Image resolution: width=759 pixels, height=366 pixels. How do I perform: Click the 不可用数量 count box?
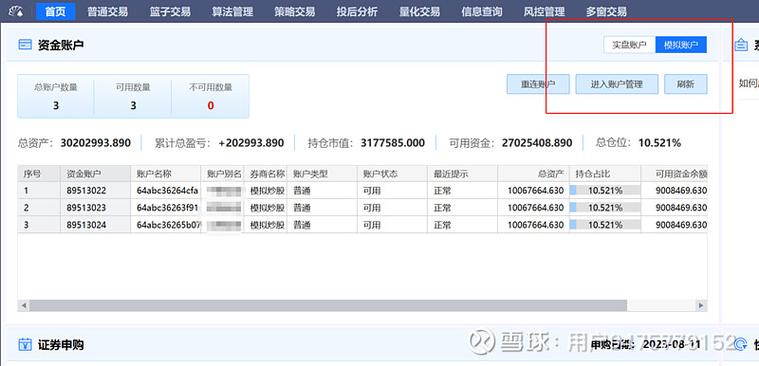211,96
